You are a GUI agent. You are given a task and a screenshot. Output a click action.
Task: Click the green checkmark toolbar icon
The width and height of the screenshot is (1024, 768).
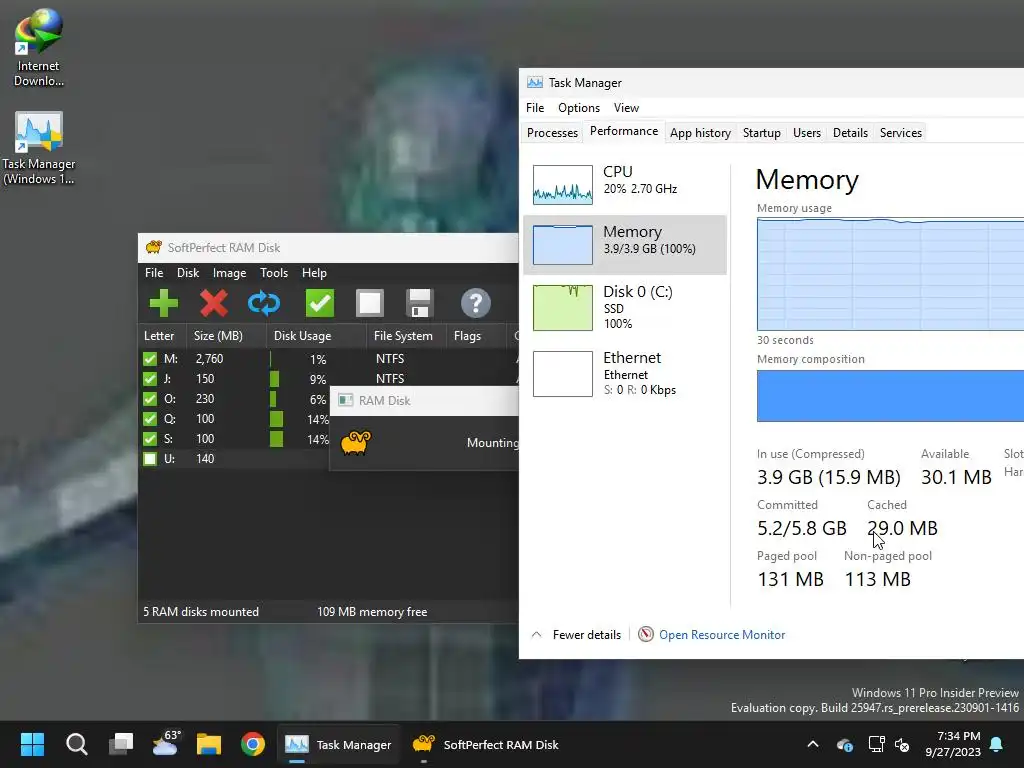pos(320,303)
